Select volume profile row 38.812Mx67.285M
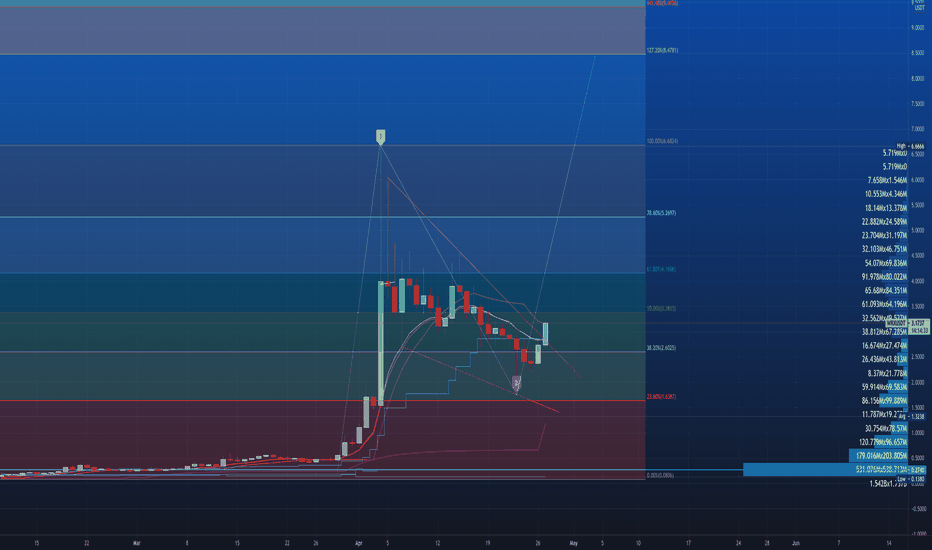This screenshot has width=932, height=550. (884, 332)
